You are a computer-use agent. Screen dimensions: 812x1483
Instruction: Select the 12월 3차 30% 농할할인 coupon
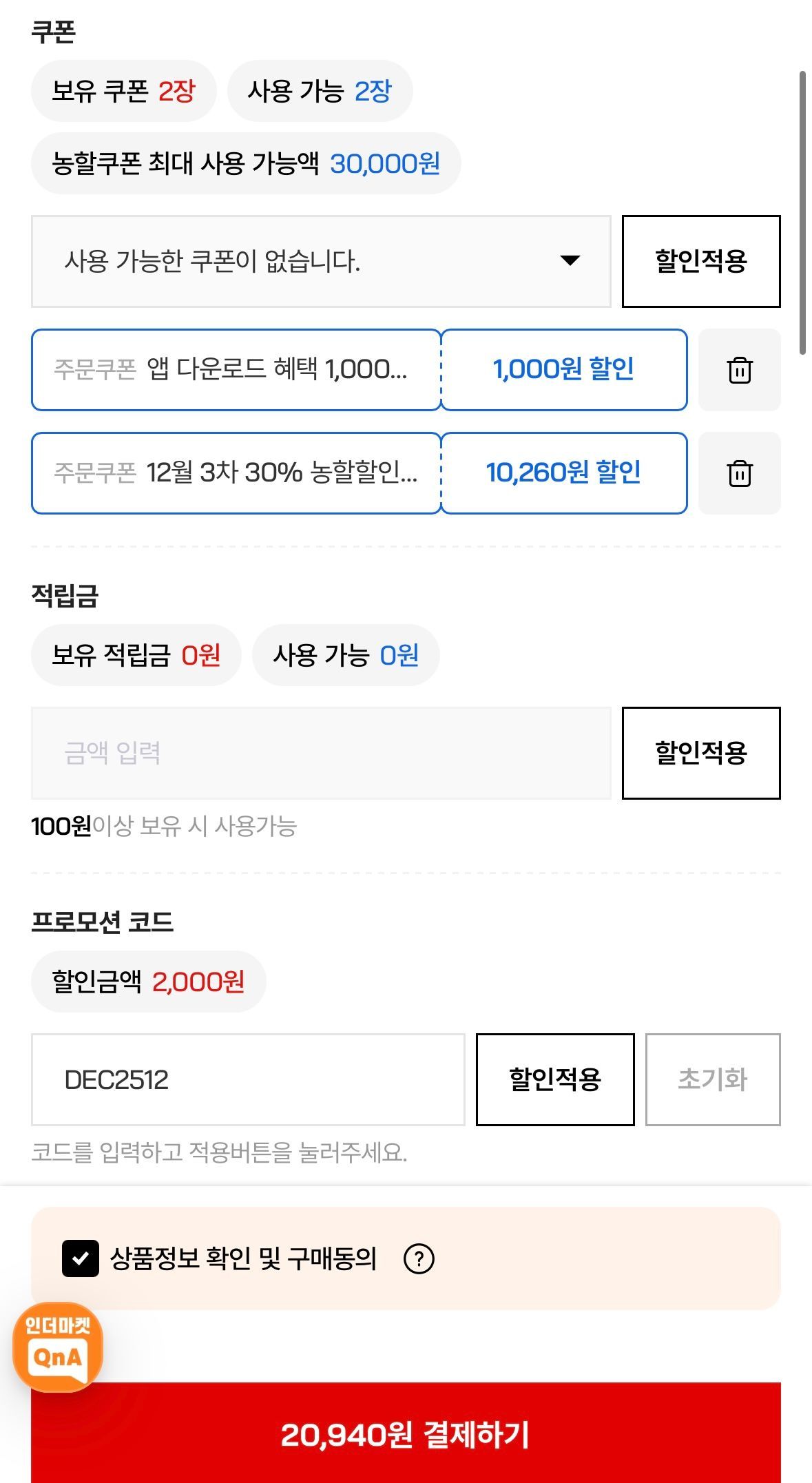pos(236,473)
